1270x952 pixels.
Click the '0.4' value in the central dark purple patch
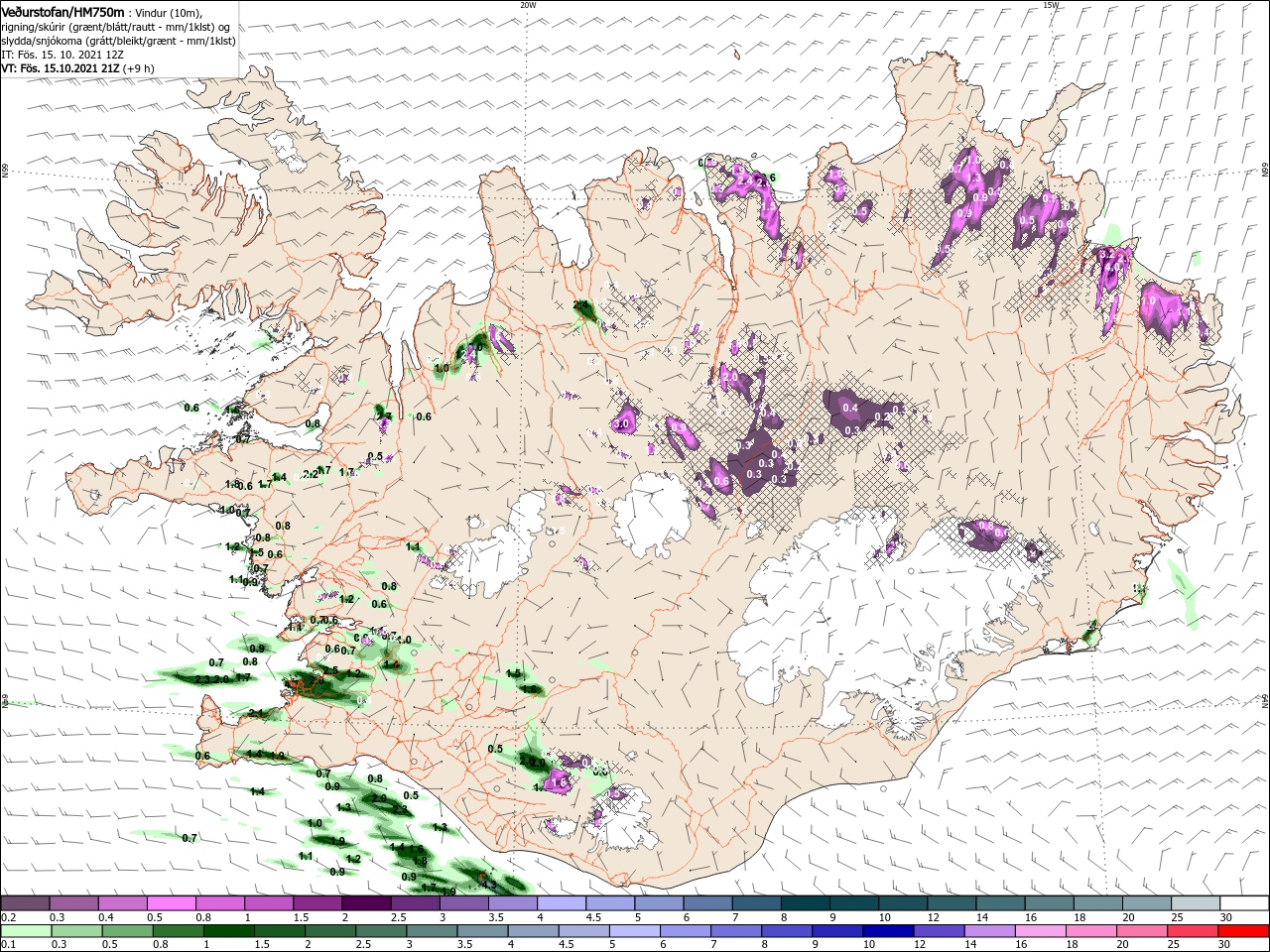coord(850,408)
